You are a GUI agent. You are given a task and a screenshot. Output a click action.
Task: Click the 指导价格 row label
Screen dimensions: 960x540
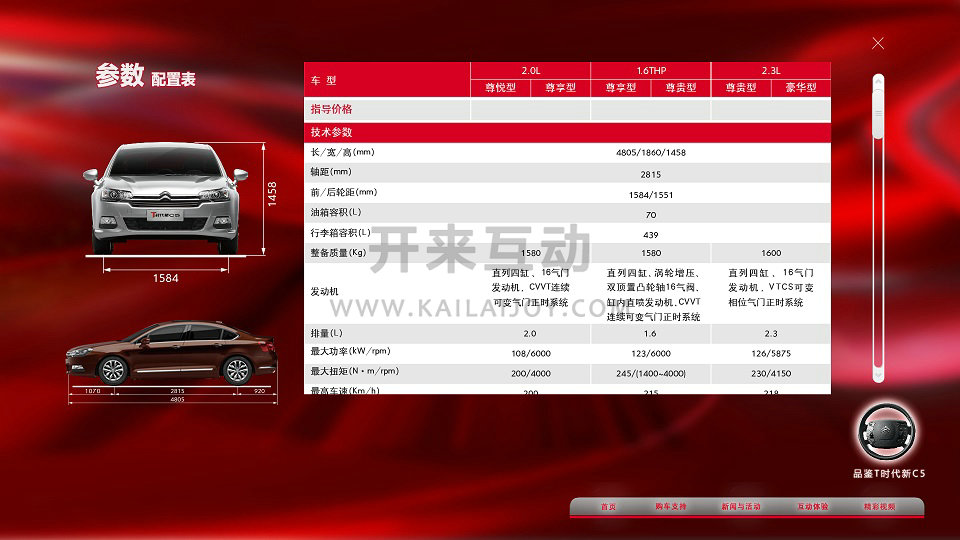click(331, 109)
